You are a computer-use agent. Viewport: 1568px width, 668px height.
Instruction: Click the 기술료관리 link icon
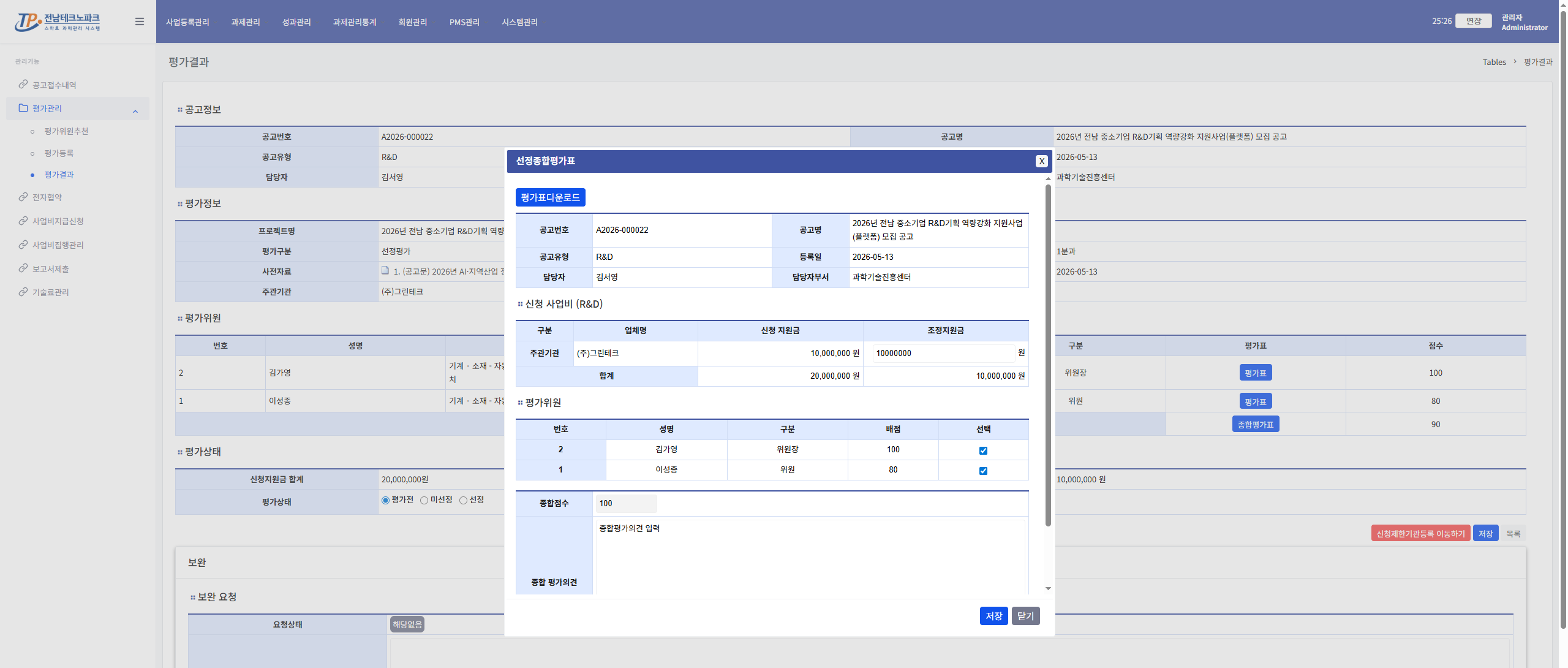[x=23, y=292]
